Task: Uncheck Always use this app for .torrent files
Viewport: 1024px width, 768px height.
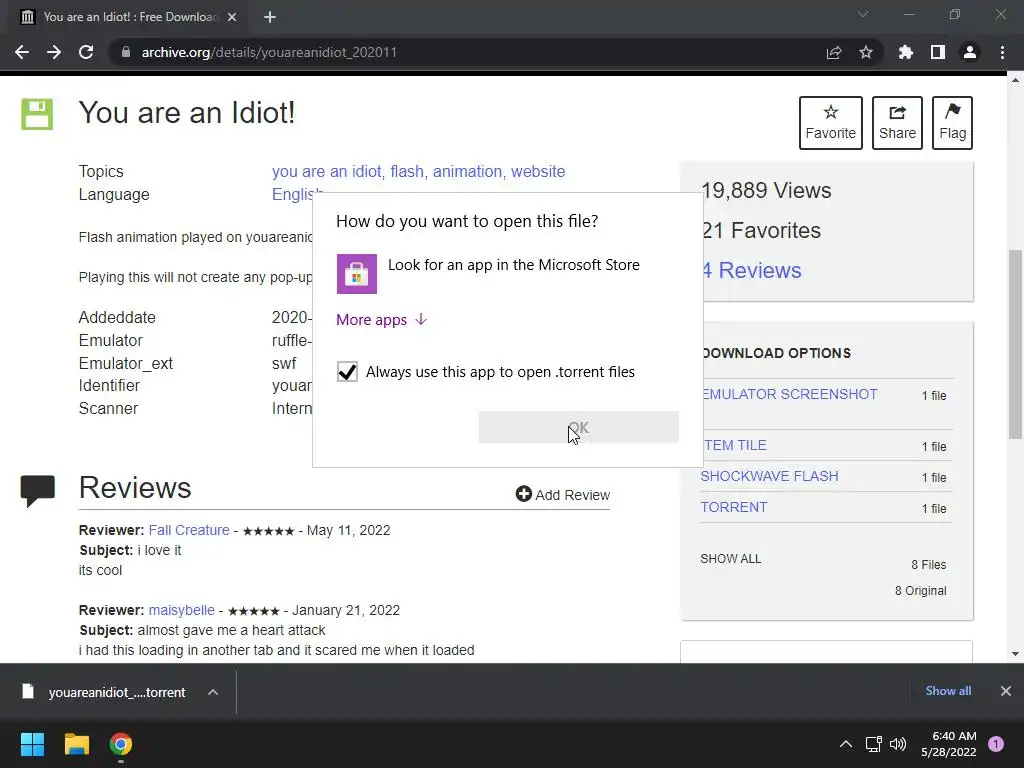Action: pos(347,372)
